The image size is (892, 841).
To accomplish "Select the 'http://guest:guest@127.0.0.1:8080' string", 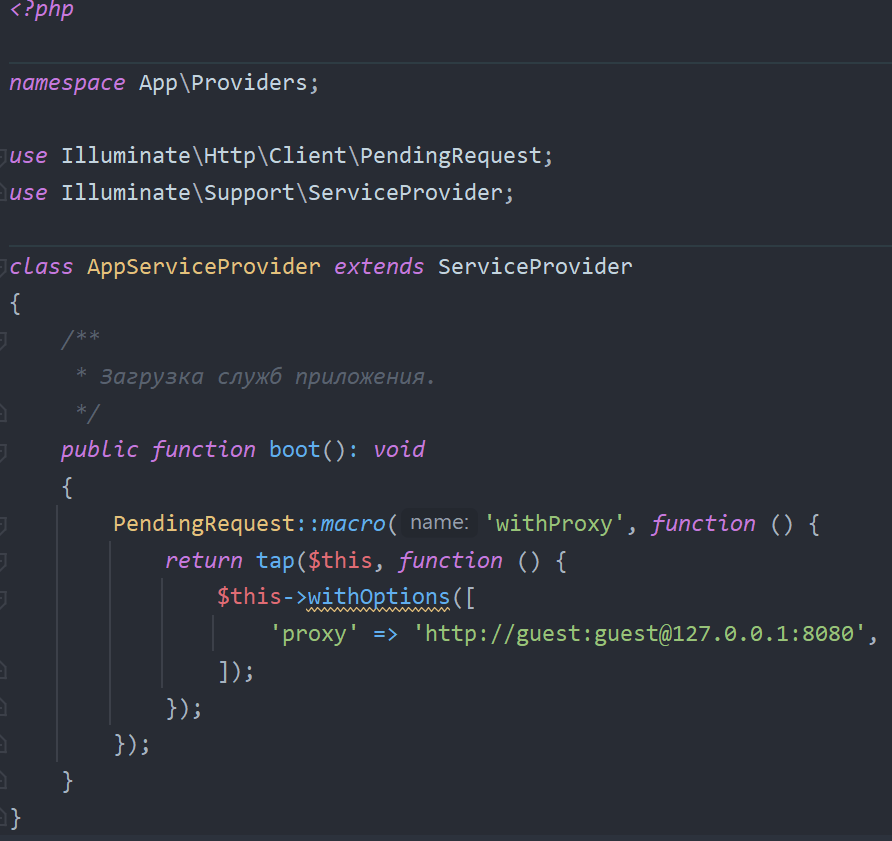I will point(639,634).
